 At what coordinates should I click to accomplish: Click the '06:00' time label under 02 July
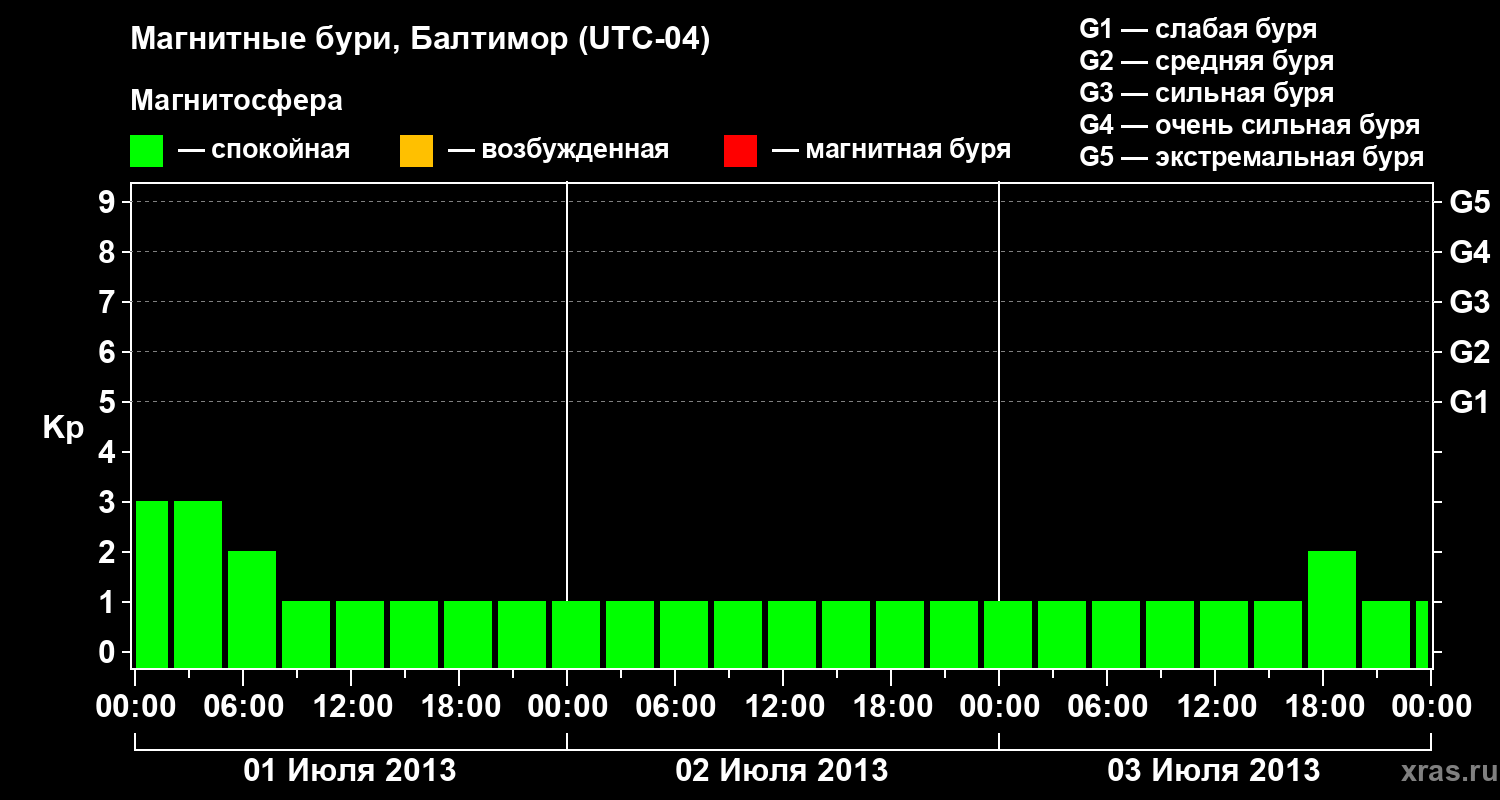pos(676,706)
